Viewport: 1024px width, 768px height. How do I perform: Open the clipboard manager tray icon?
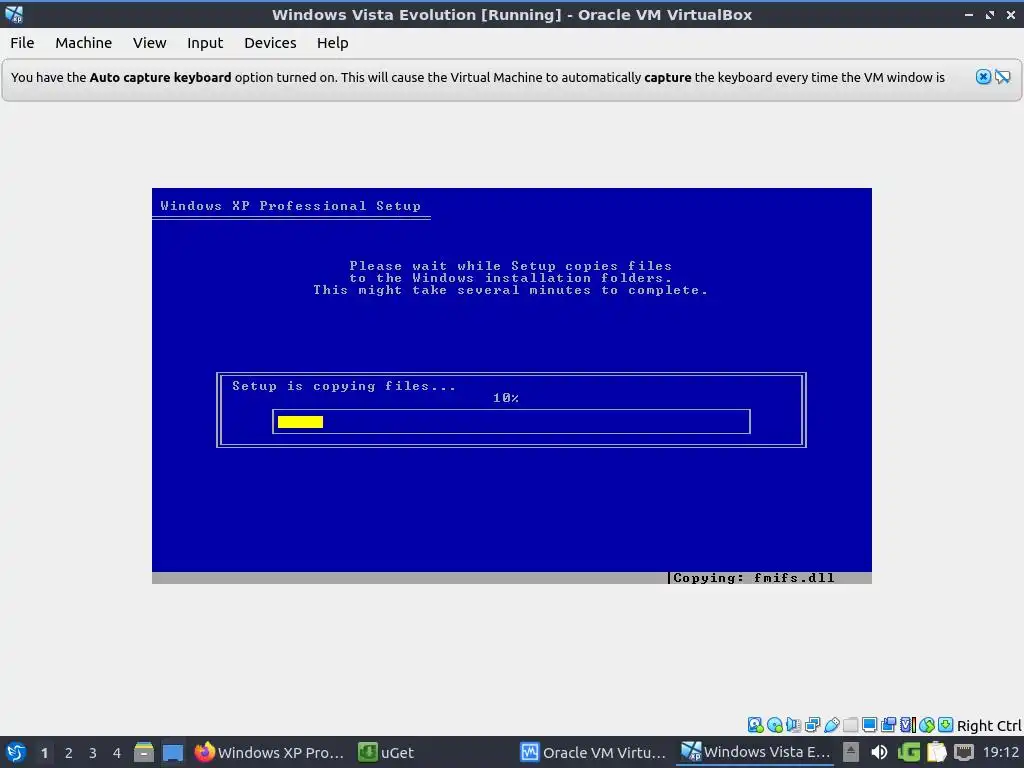pos(936,752)
